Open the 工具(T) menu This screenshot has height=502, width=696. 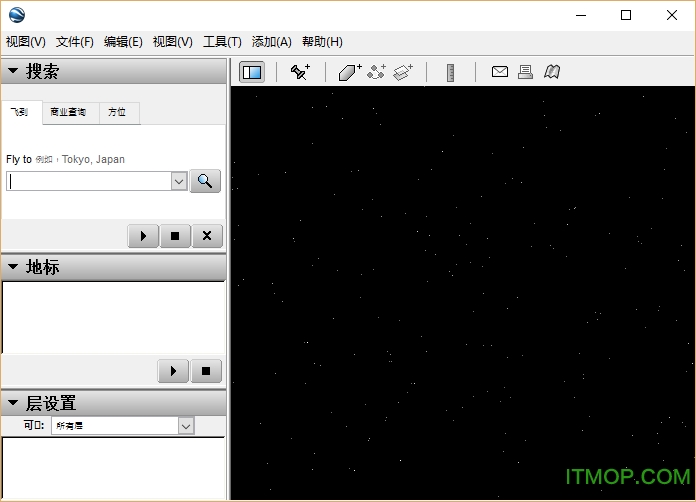coord(222,41)
